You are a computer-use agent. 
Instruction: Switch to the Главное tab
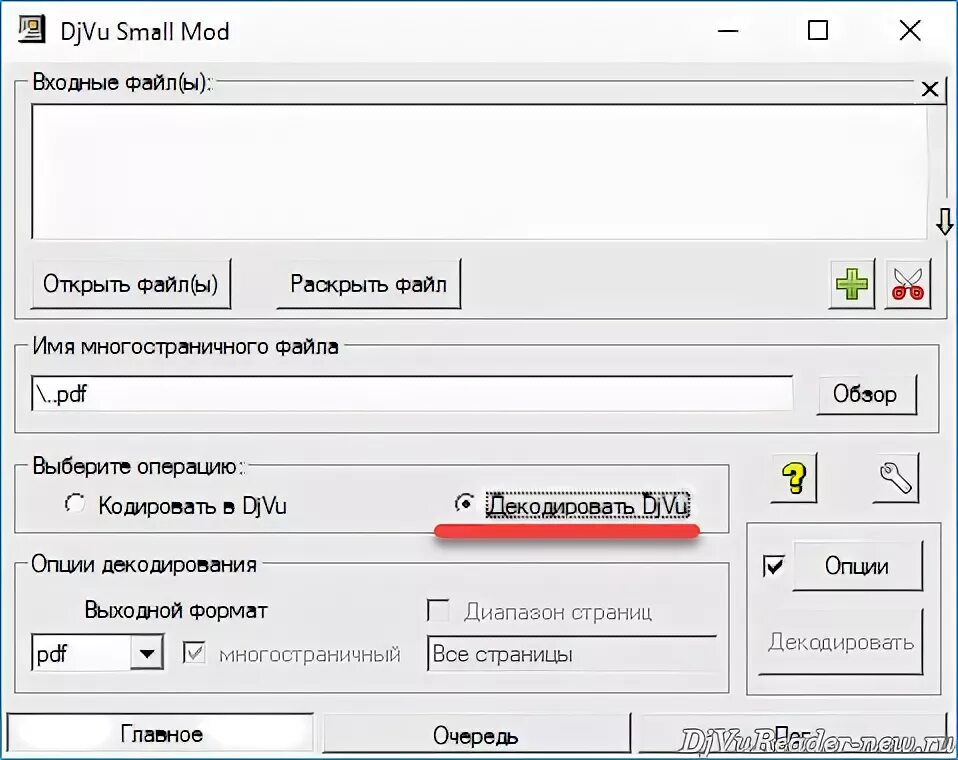(160, 733)
